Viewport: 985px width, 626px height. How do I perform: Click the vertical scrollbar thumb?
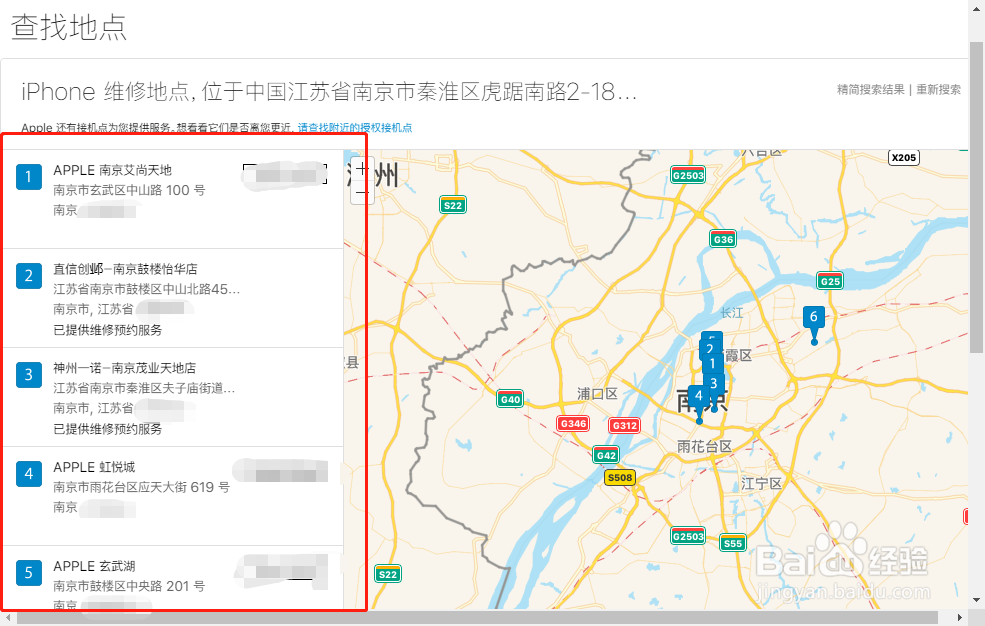coord(977,195)
